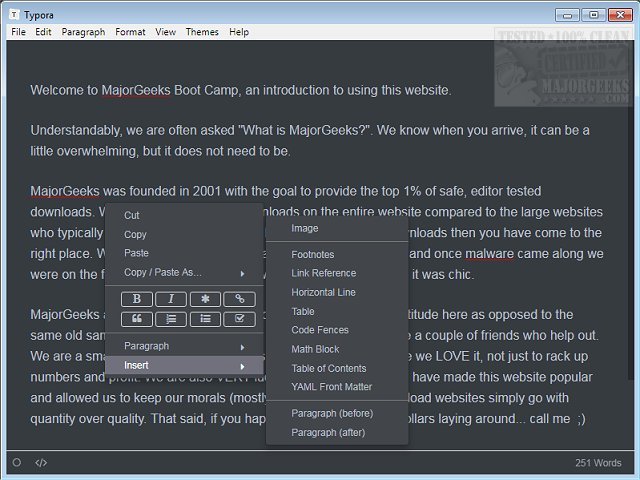Create an ordered list with the numbered icon
640x480 pixels.
171,319
